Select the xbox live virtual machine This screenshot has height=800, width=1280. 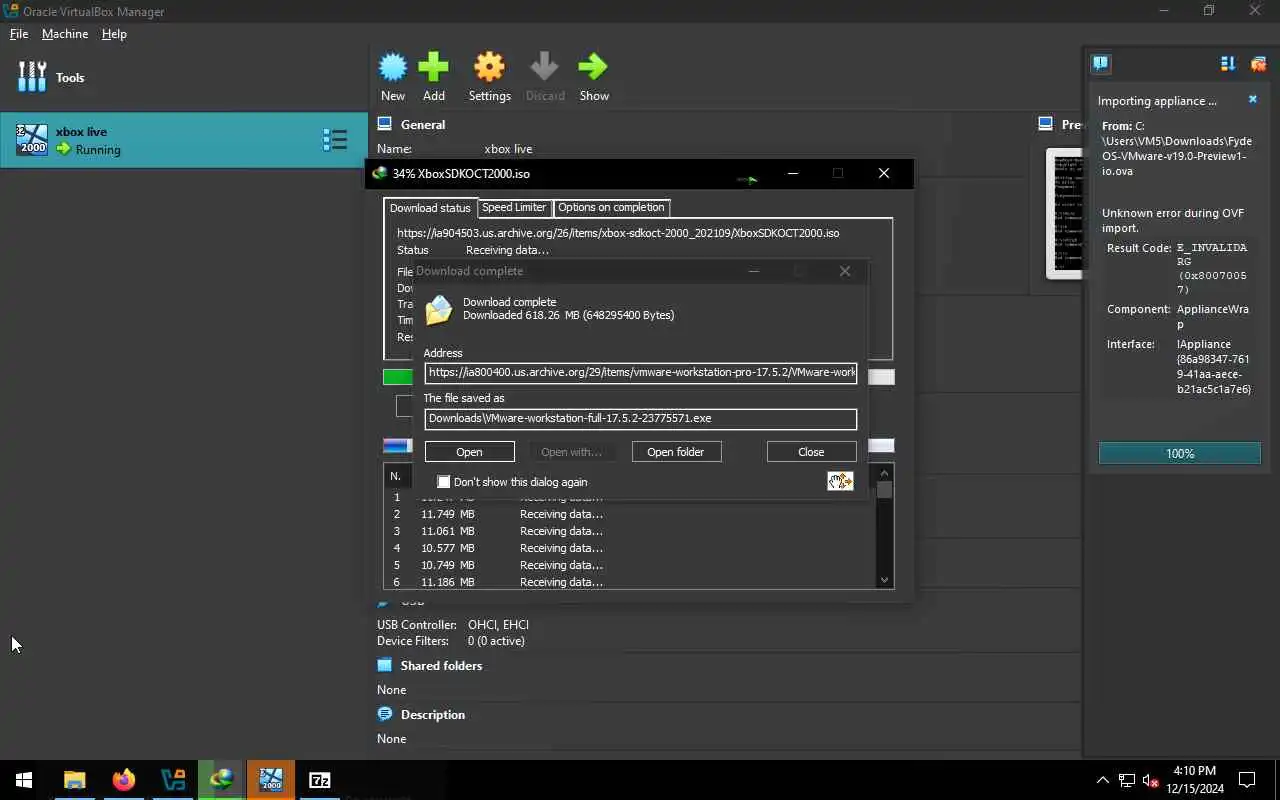(x=184, y=140)
